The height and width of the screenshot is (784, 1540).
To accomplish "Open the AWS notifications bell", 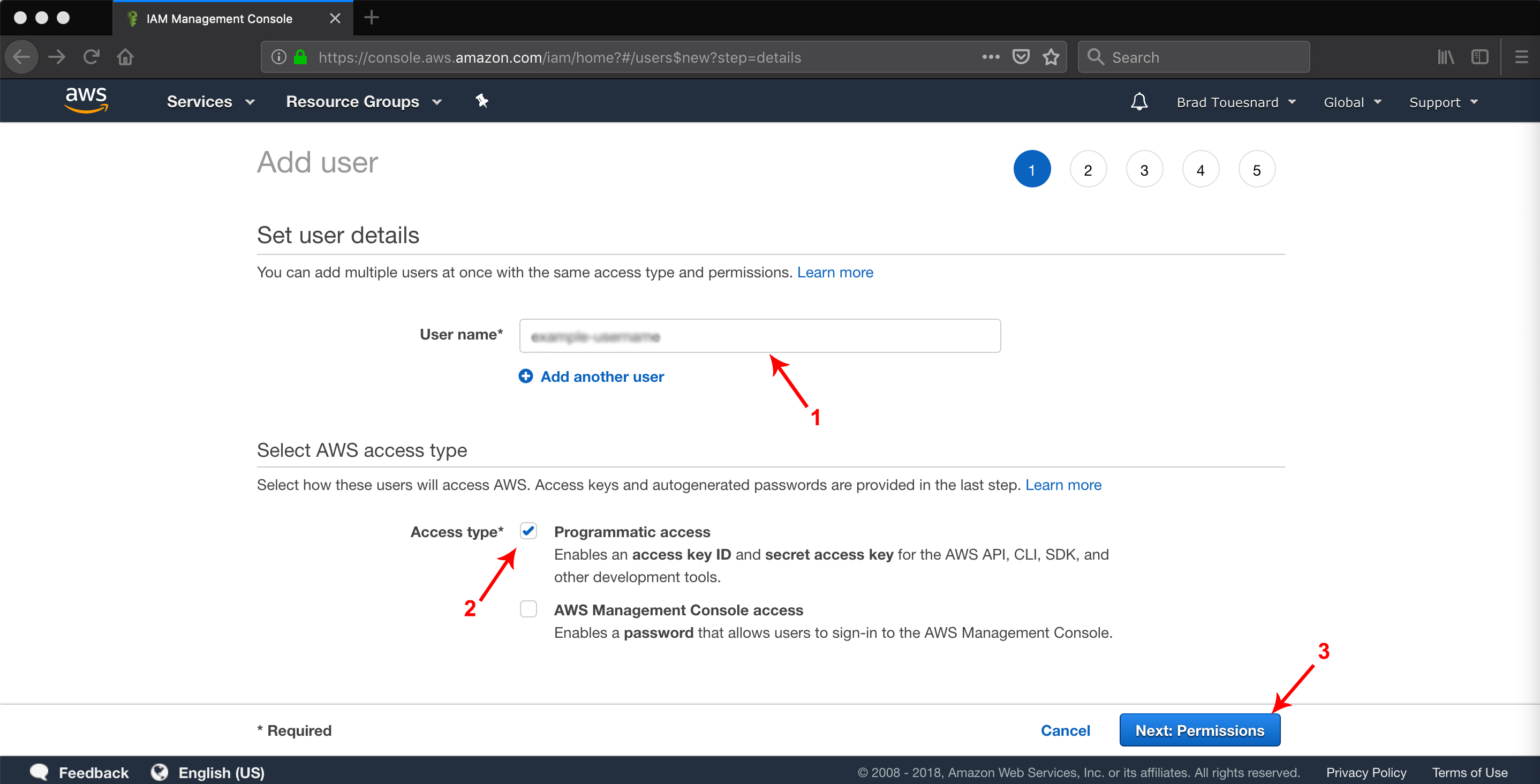I will click(x=1139, y=102).
